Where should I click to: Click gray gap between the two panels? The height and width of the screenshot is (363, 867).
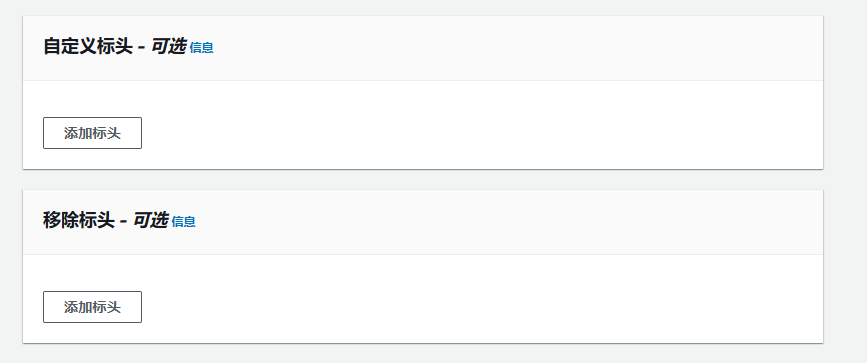pos(423,180)
